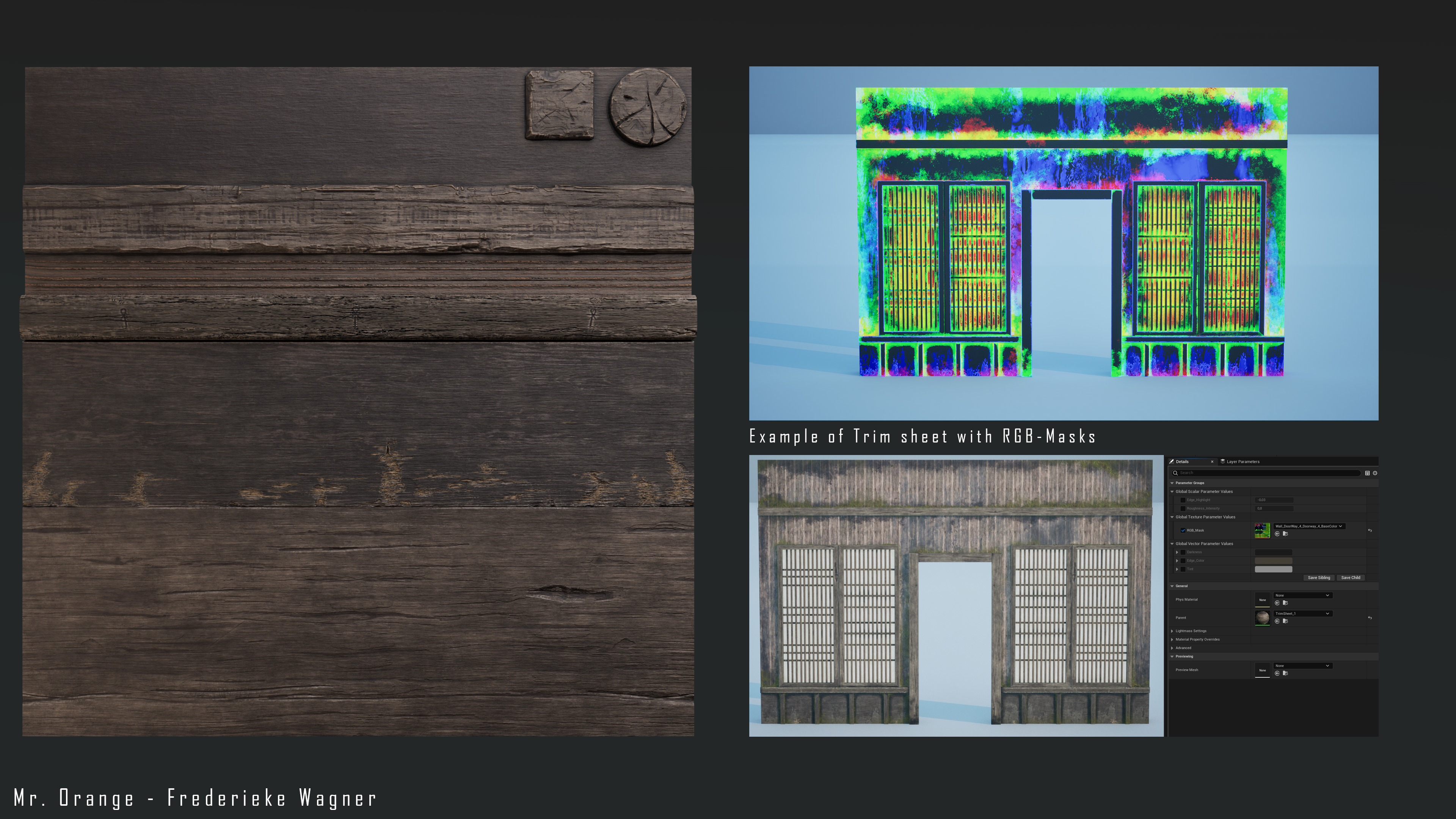
Task: Browse to Parent TrimSheet_1 in Content Browser
Action: pos(1285,621)
